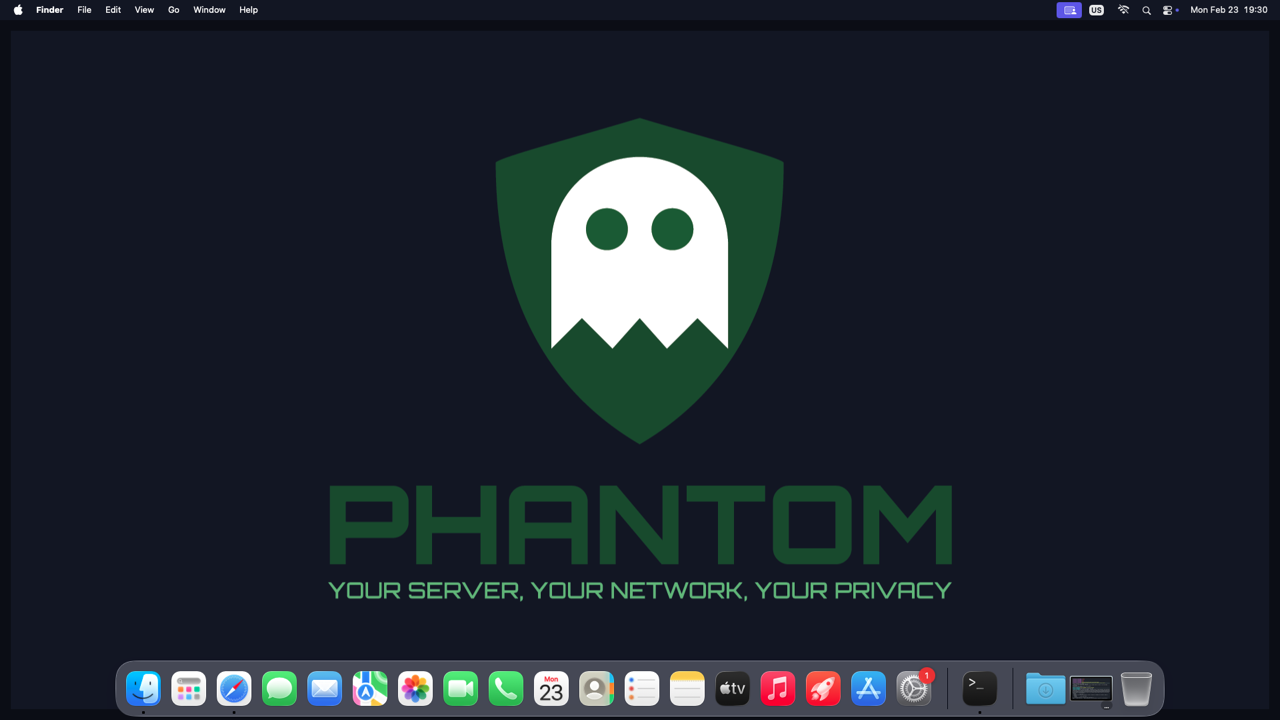
Task: Open FaceTime from the dock
Action: [x=460, y=689]
